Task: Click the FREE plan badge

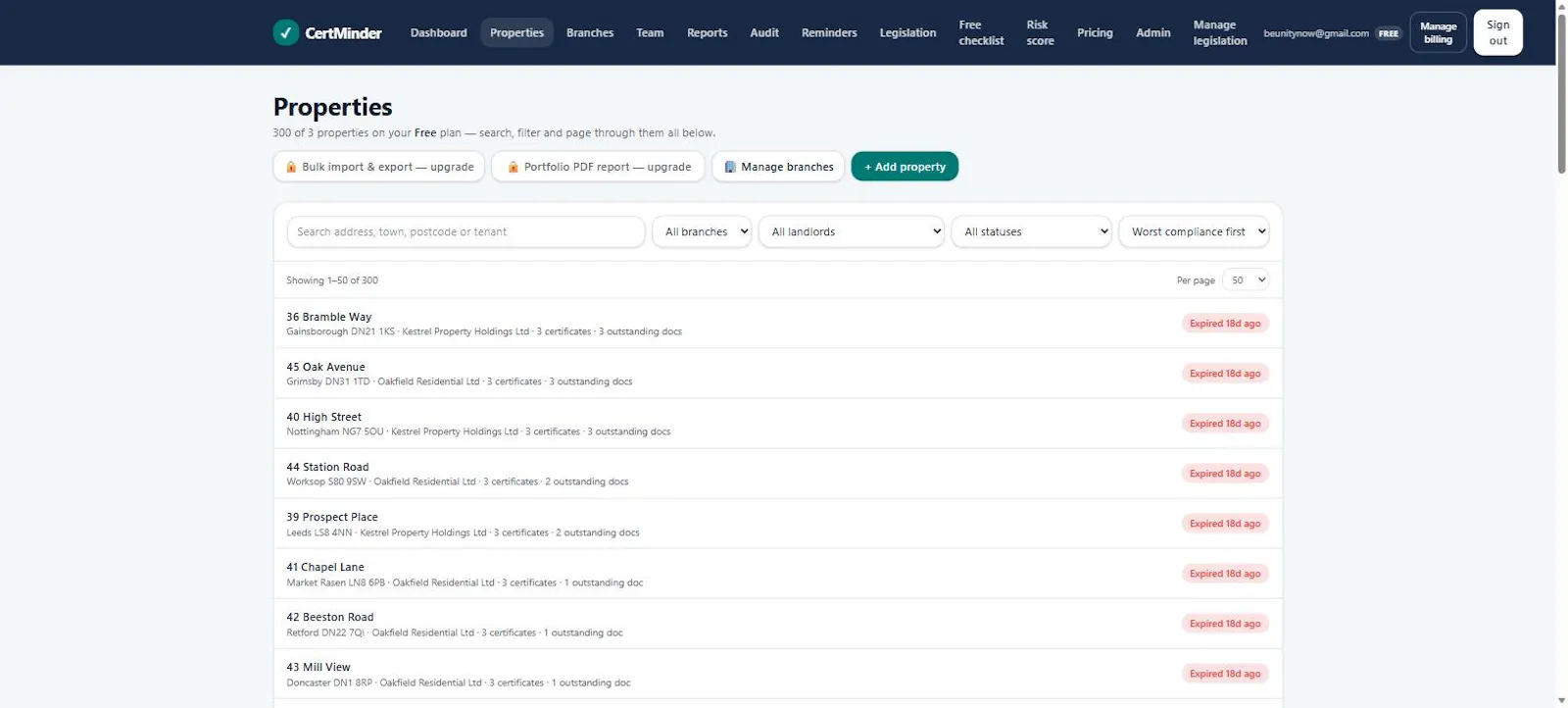Action: [1389, 33]
